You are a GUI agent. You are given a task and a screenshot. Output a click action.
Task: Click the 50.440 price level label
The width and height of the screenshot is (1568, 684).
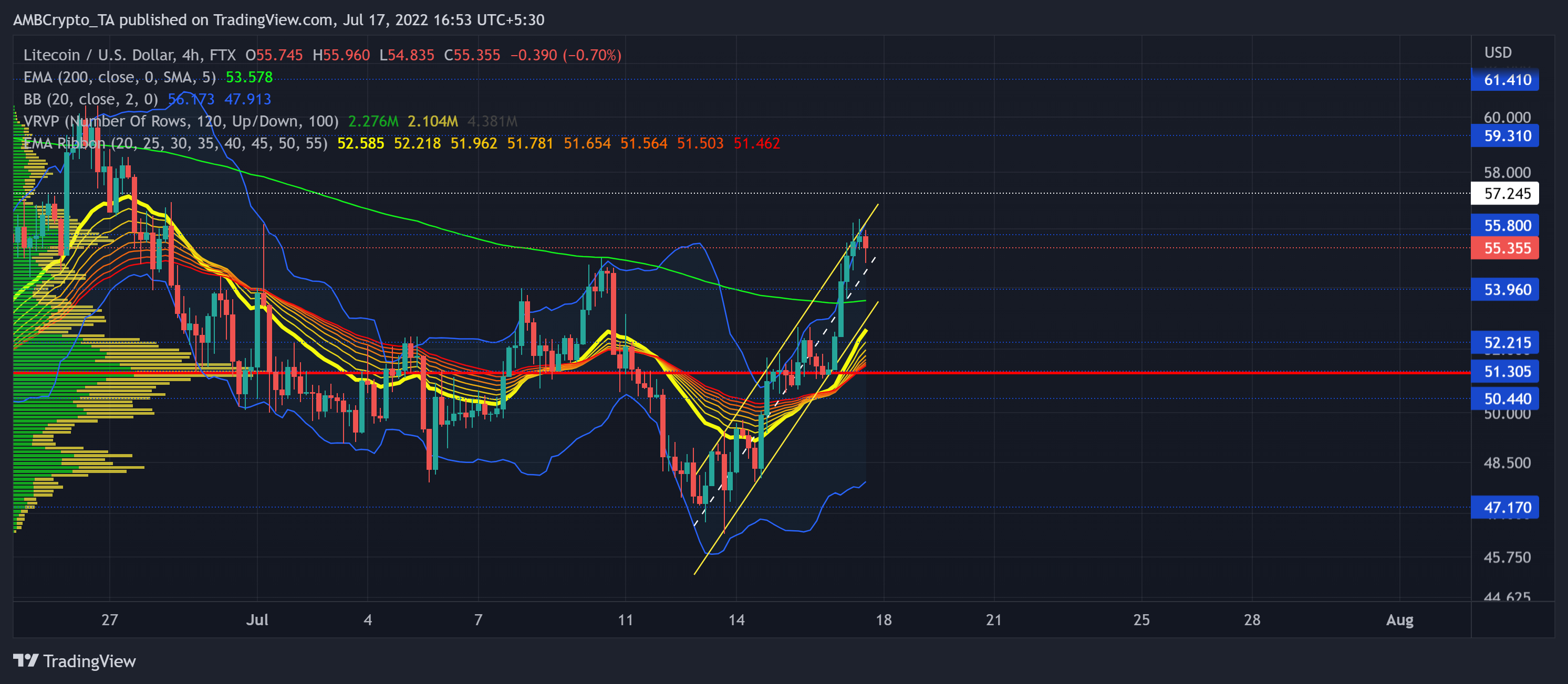pyautogui.click(x=1504, y=398)
